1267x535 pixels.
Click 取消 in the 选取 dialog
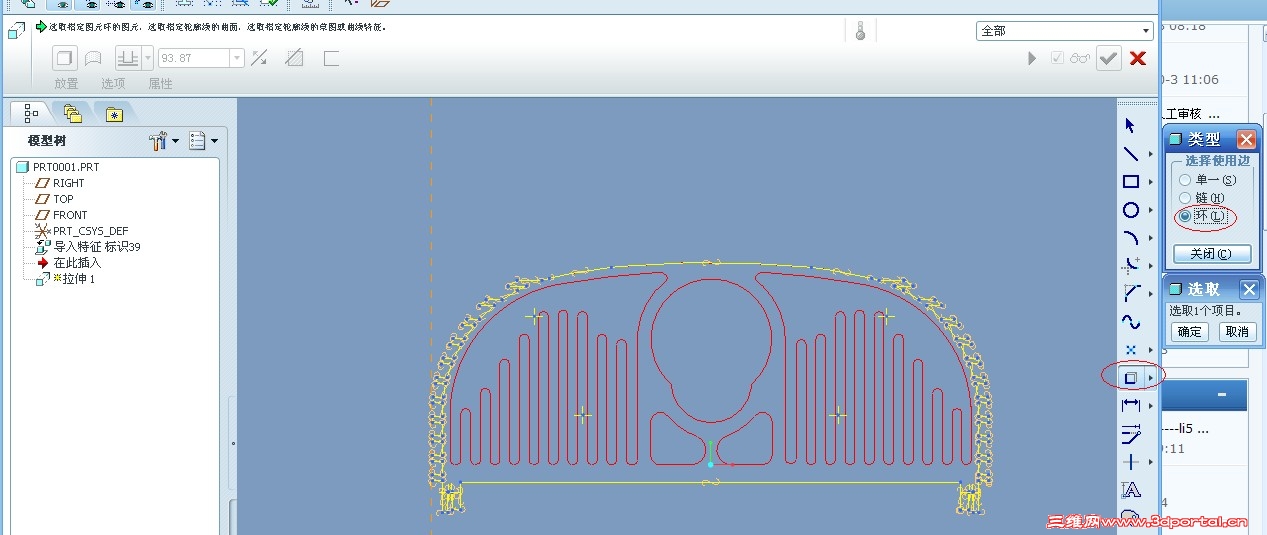coord(1237,332)
